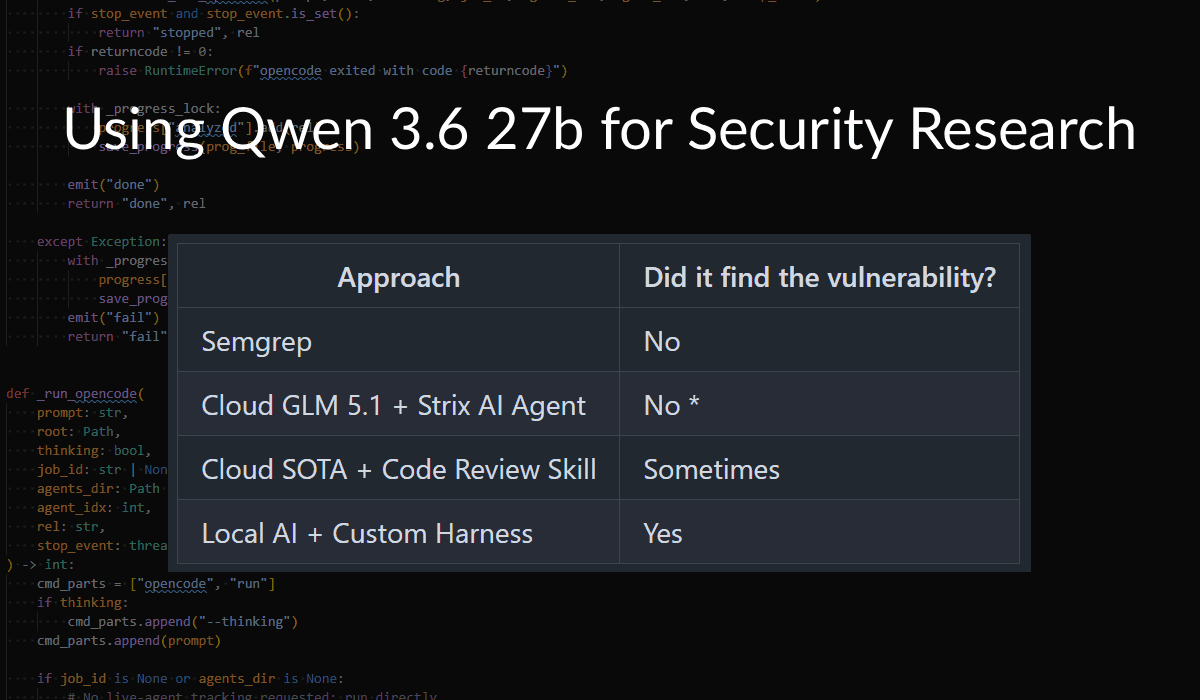
Task: Click the 'No' result in the Semgrep row
Action: (x=662, y=341)
